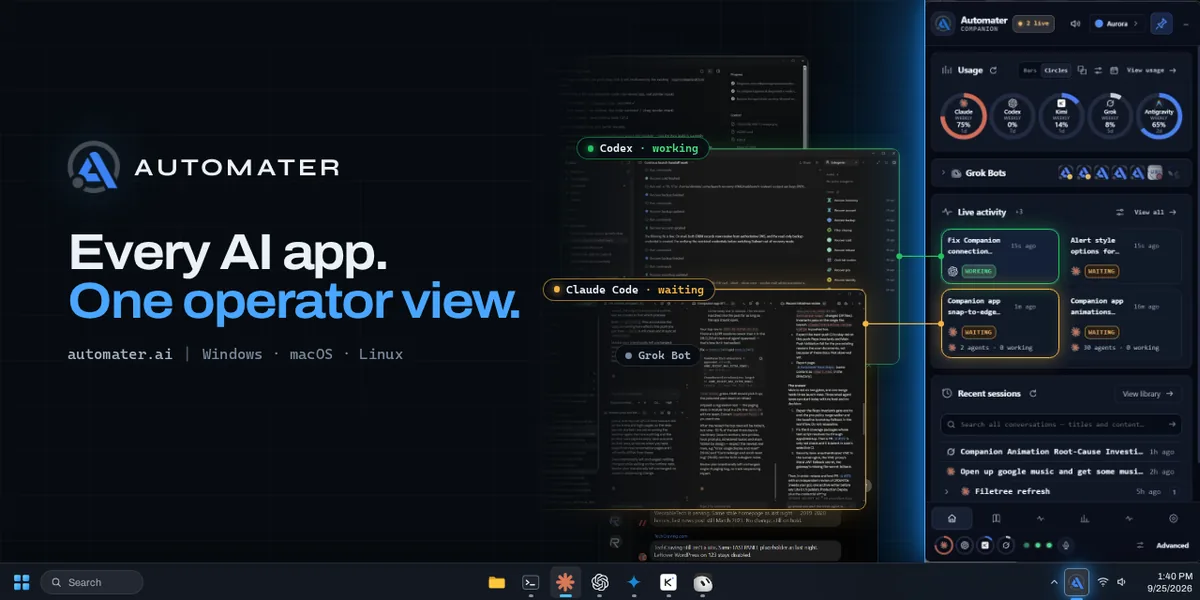
Task: Expand the Filetree refresh session
Action: tap(946, 491)
